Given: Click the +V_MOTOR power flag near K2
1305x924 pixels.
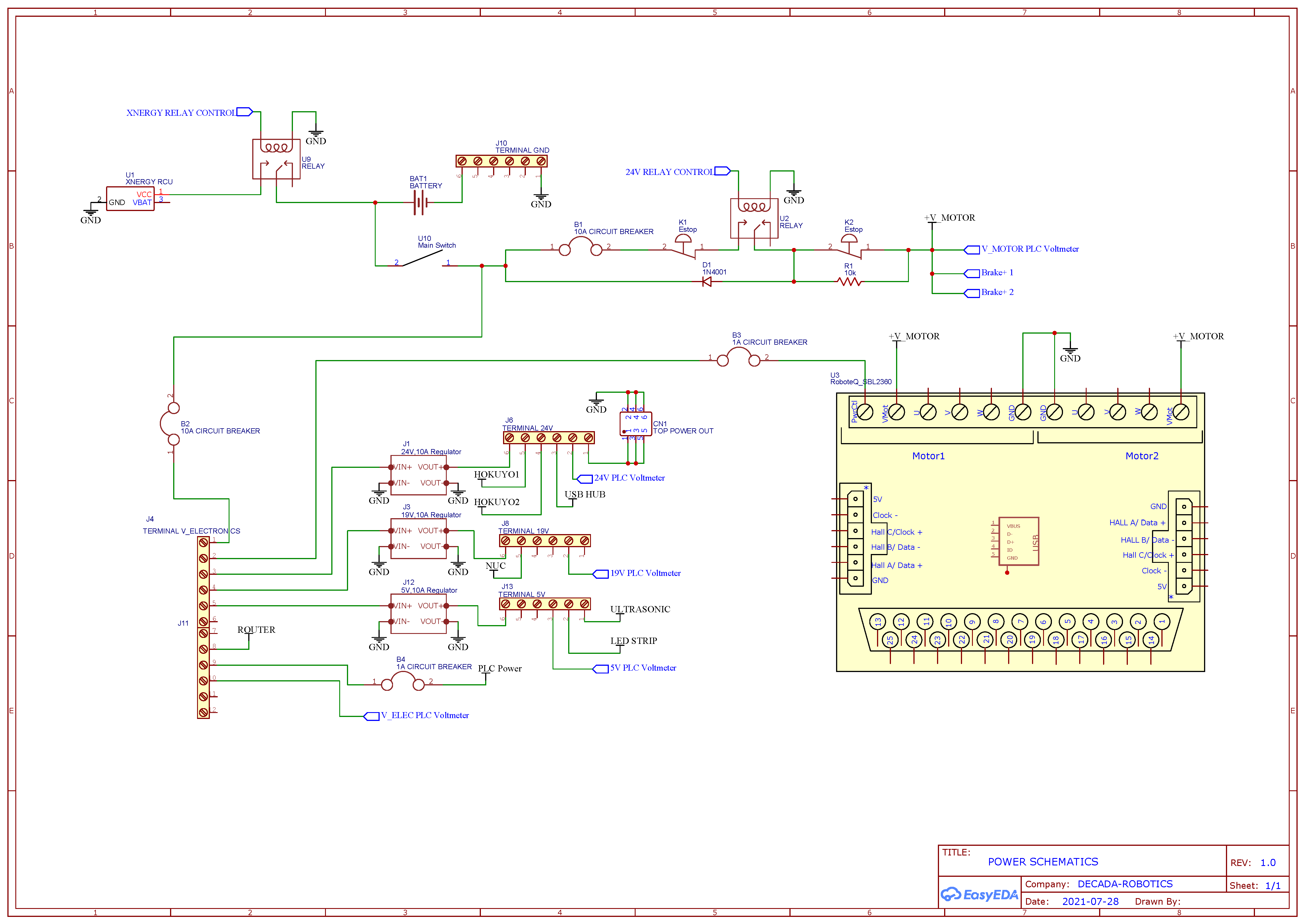Looking at the screenshot, I should pyautogui.click(x=950, y=218).
